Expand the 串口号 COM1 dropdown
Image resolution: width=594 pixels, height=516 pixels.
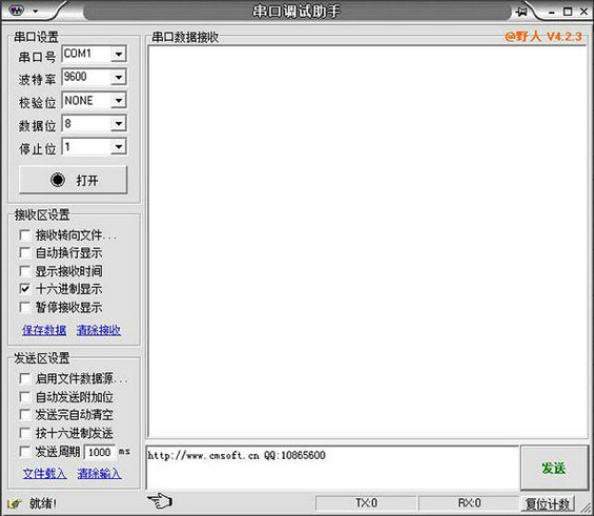point(119,54)
